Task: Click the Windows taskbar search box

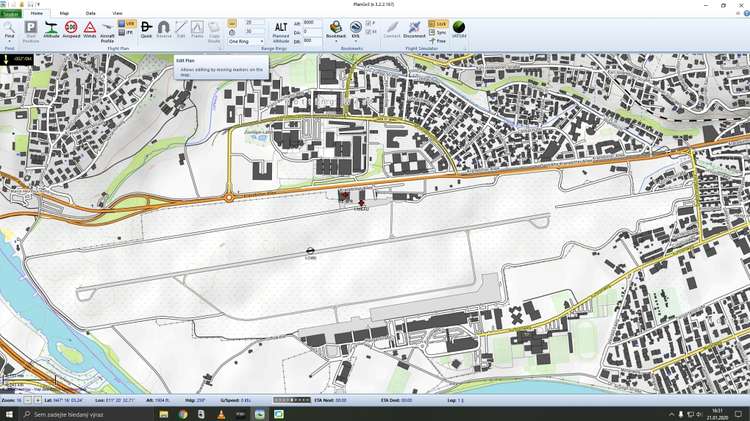Action: 80,414
